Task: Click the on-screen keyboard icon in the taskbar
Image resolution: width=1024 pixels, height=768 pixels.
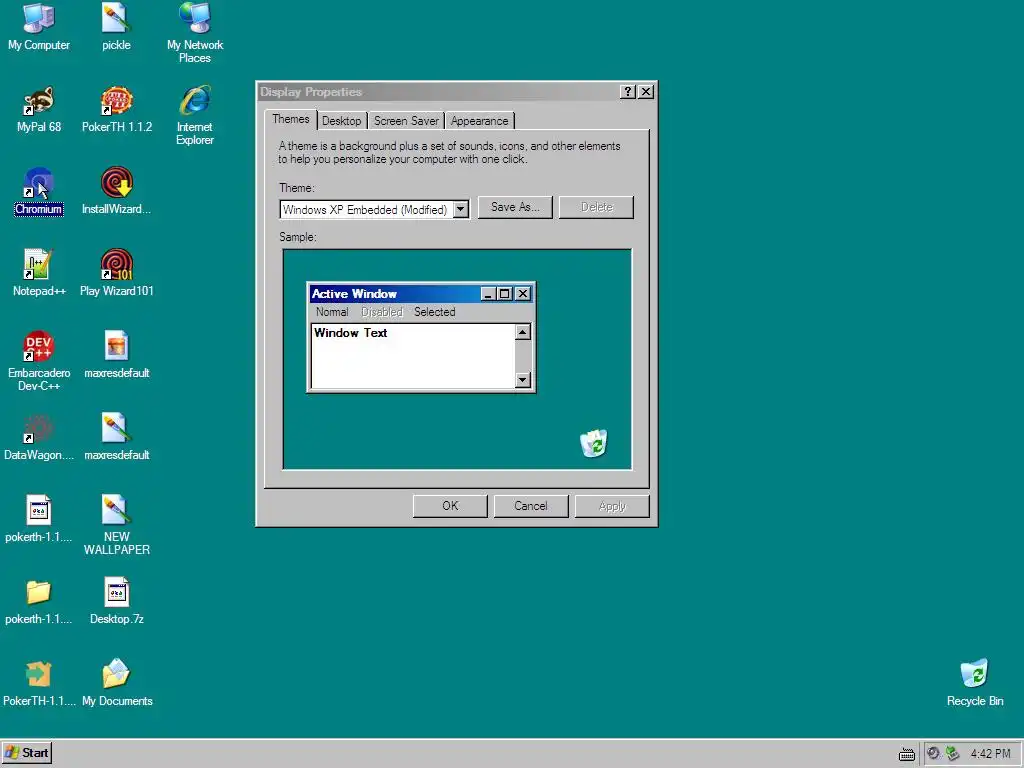Action: point(906,754)
